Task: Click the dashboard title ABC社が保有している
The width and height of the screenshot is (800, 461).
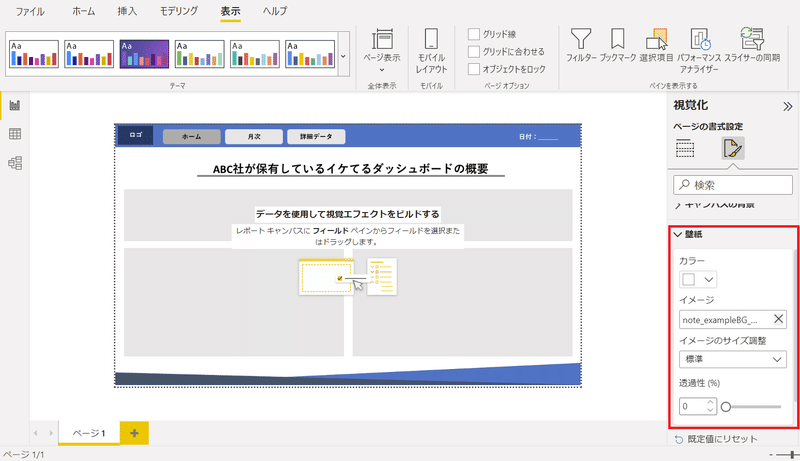Action: point(351,169)
